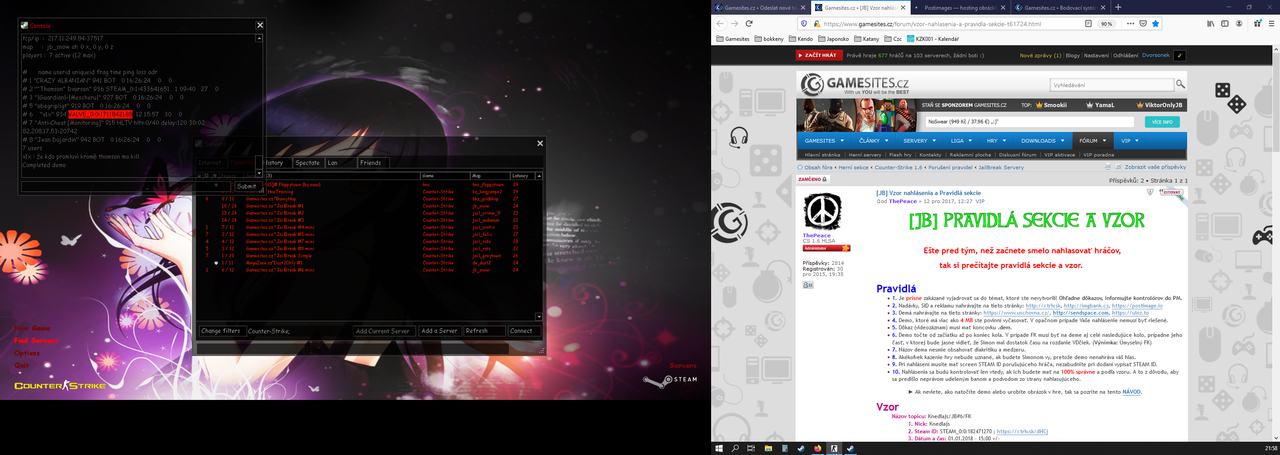Screen dimensions: 1280x455
Task: Open the zoom level 90% indicator
Action: click(1107, 23)
